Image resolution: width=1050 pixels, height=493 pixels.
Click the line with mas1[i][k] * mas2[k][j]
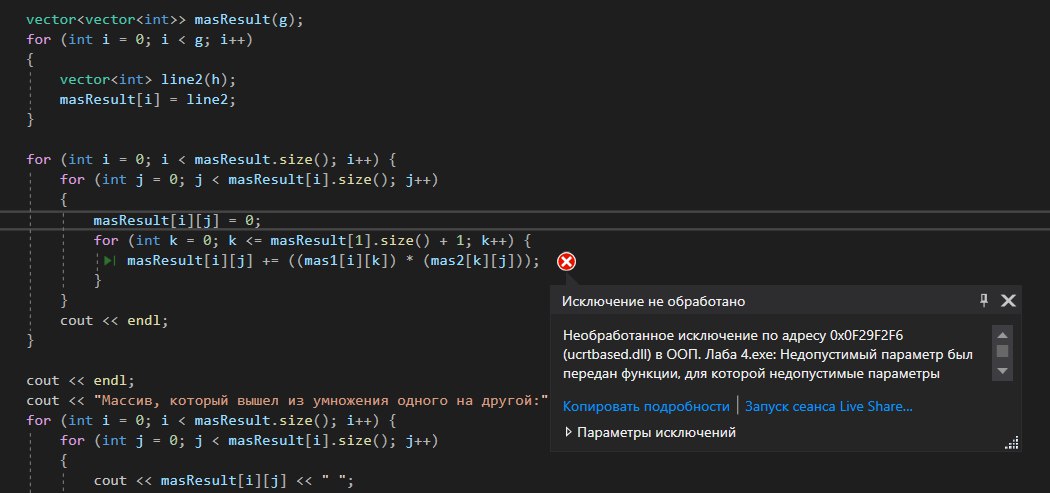(x=333, y=261)
